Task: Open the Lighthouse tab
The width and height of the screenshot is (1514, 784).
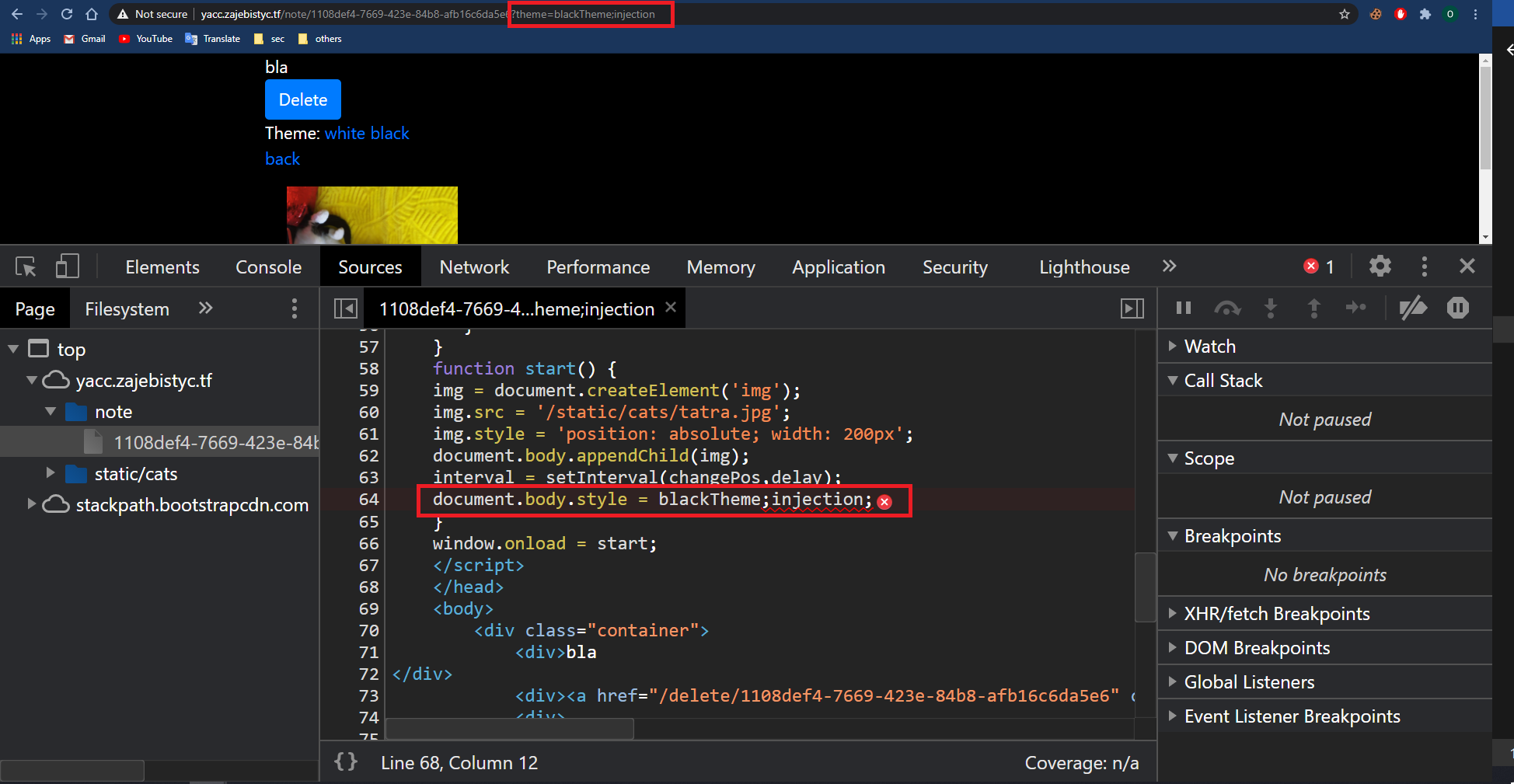Action: click(1084, 267)
